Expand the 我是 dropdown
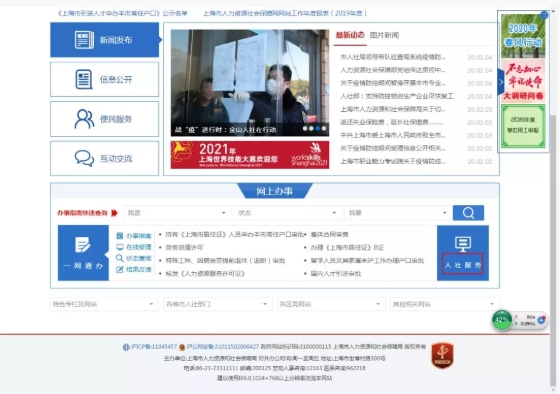Image resolution: width=560 pixels, height=394 pixels. [x=177, y=213]
